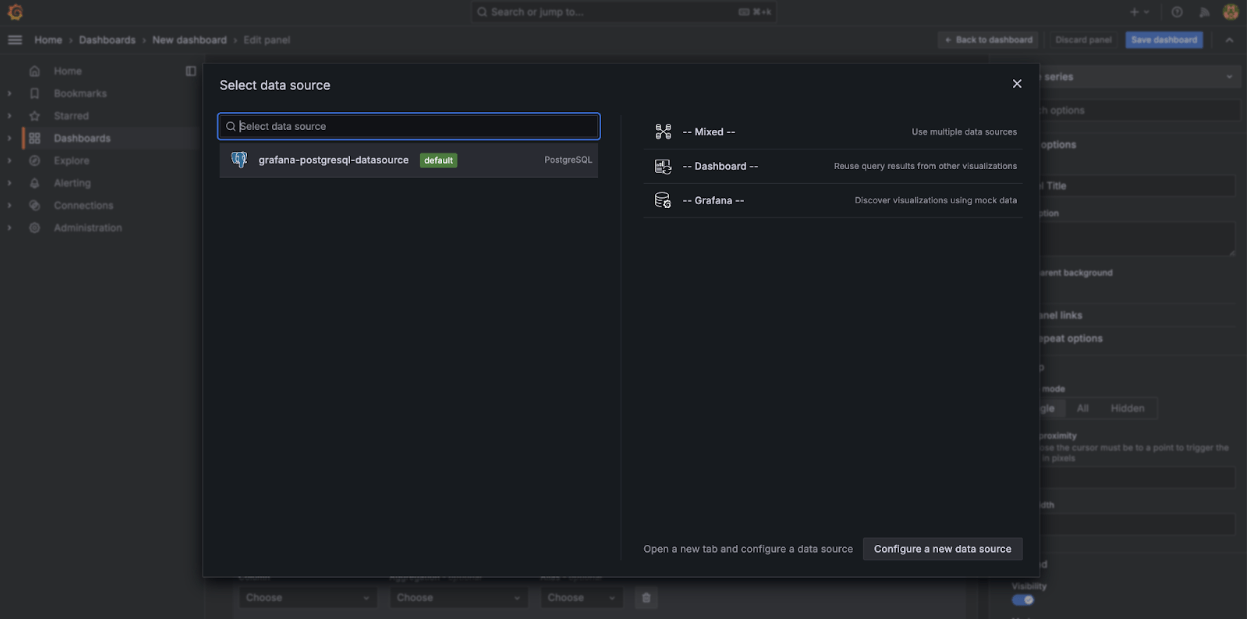Click the PostgreSQL elephant icon

coord(239,160)
